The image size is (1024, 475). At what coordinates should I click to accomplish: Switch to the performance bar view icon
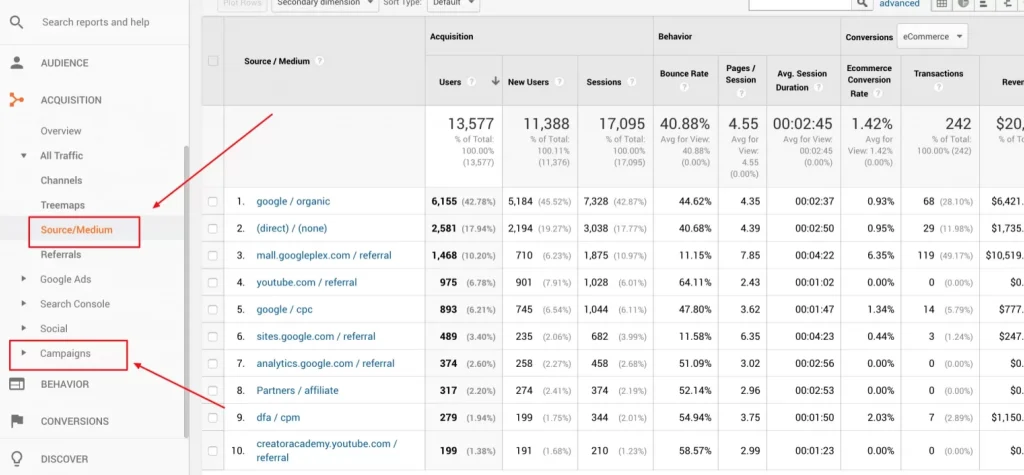pos(984,4)
